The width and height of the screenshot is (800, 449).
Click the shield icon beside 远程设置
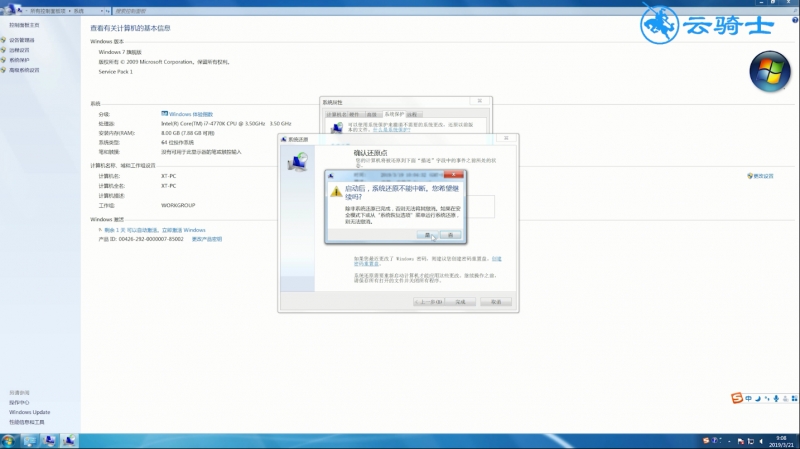pos(4,50)
